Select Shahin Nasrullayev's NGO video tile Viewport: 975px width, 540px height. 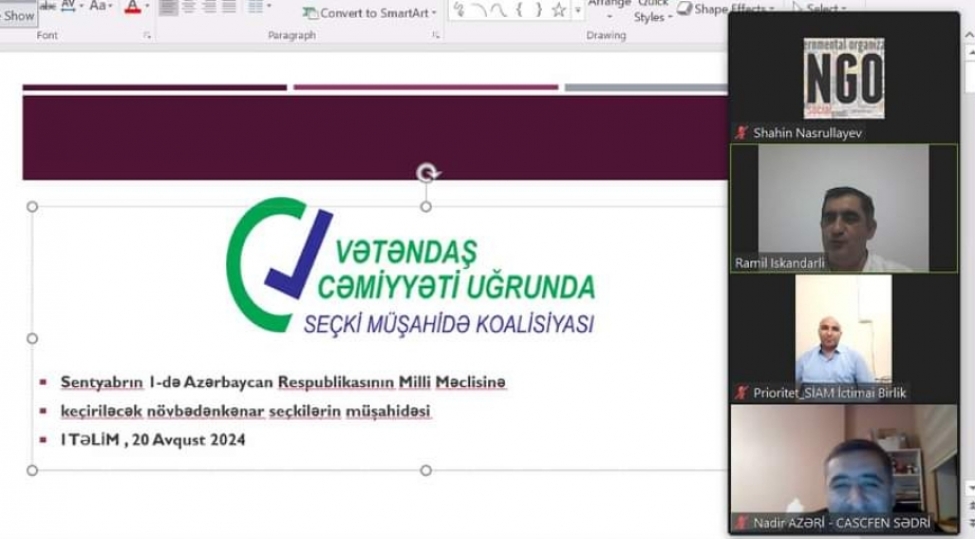point(844,78)
